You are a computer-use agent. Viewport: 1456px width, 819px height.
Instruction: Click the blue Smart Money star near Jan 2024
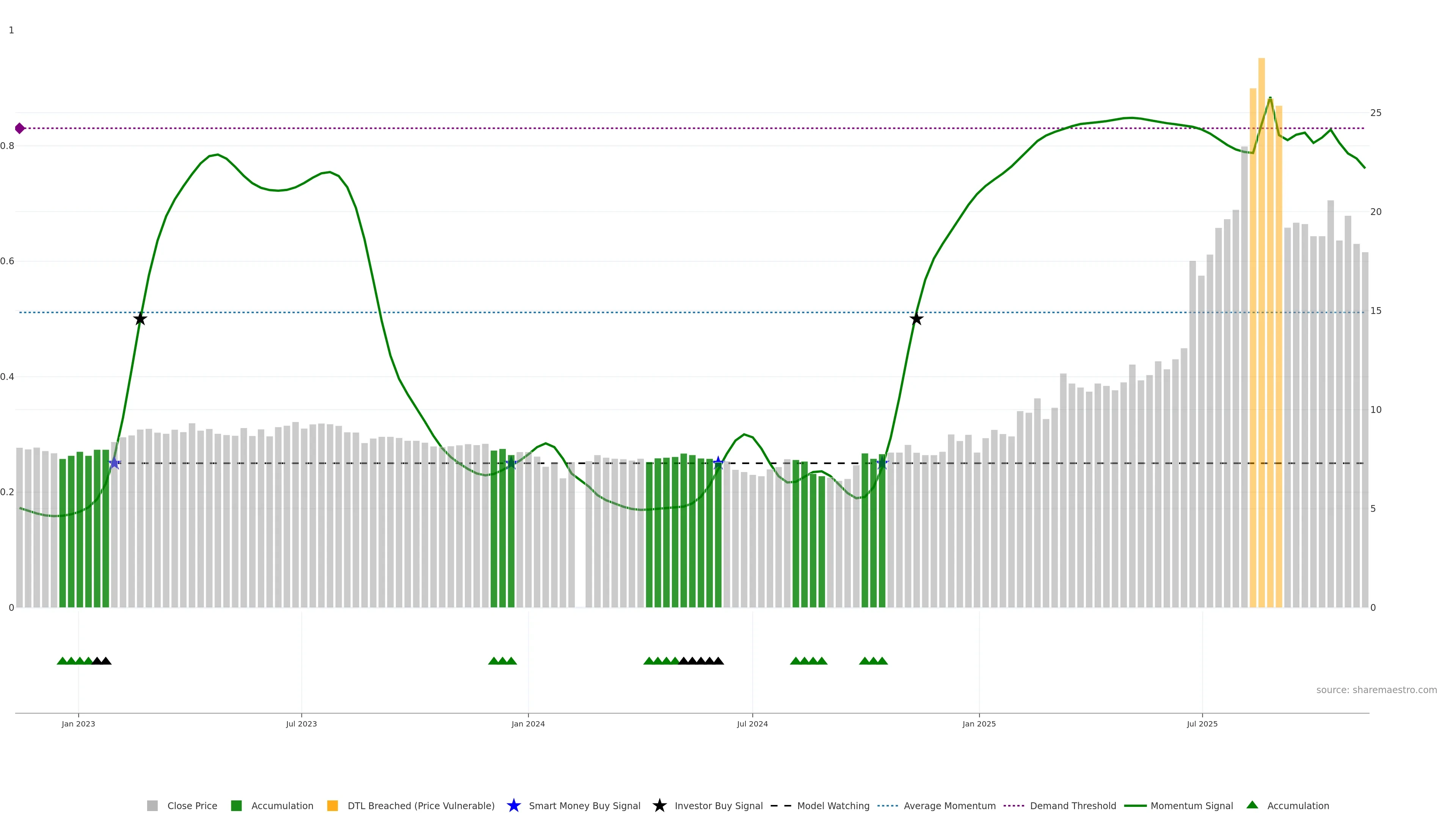coord(511,463)
